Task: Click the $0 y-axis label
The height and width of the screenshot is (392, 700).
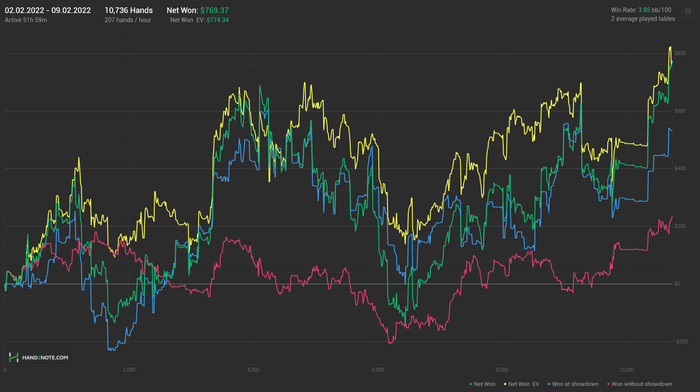Action: point(677,284)
